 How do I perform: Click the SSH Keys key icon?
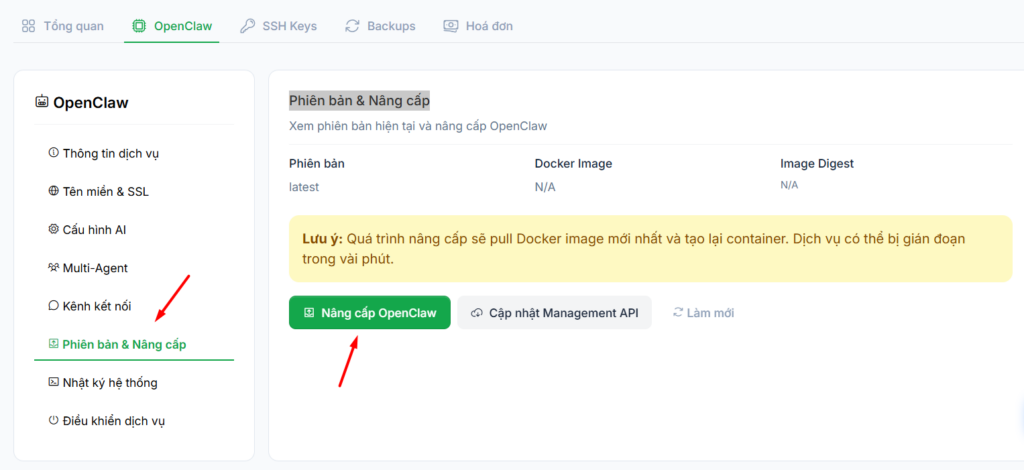247,26
